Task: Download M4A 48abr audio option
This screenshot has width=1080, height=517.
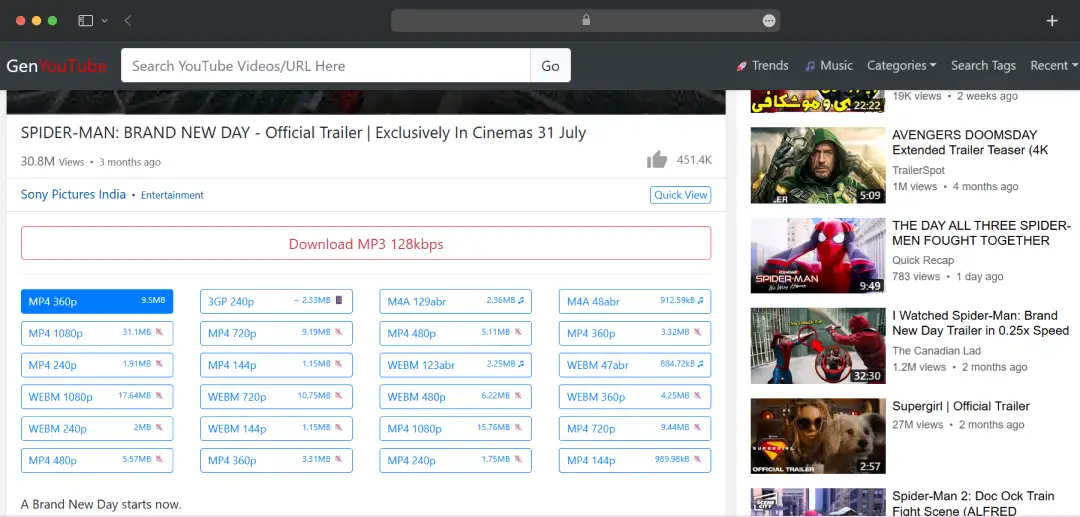Action: click(635, 302)
